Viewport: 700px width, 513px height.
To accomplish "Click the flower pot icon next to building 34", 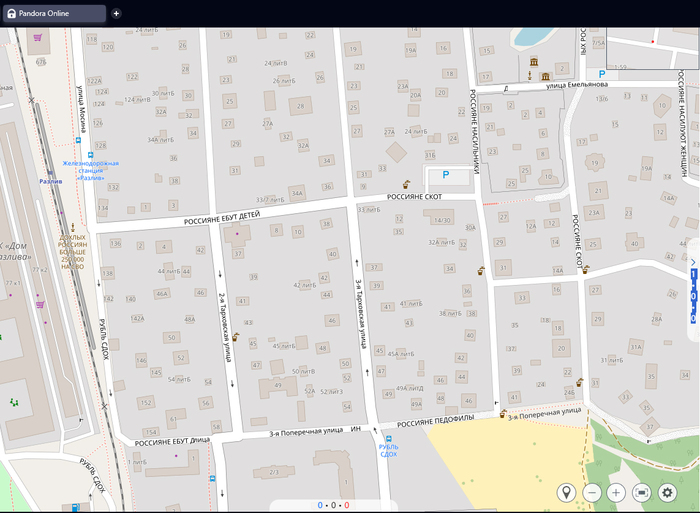I will pos(481,271).
